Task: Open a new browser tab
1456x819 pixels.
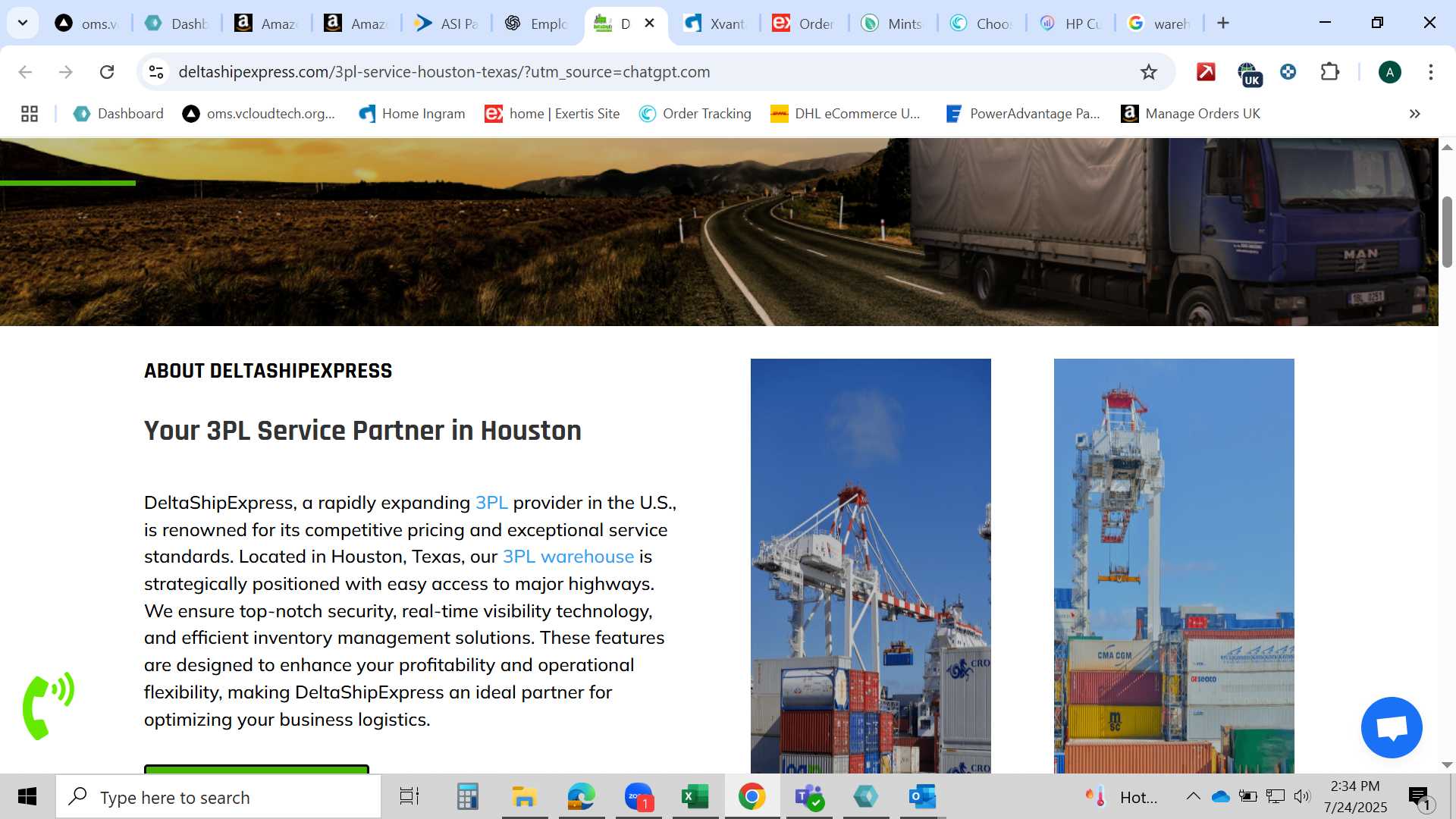Action: [1223, 24]
